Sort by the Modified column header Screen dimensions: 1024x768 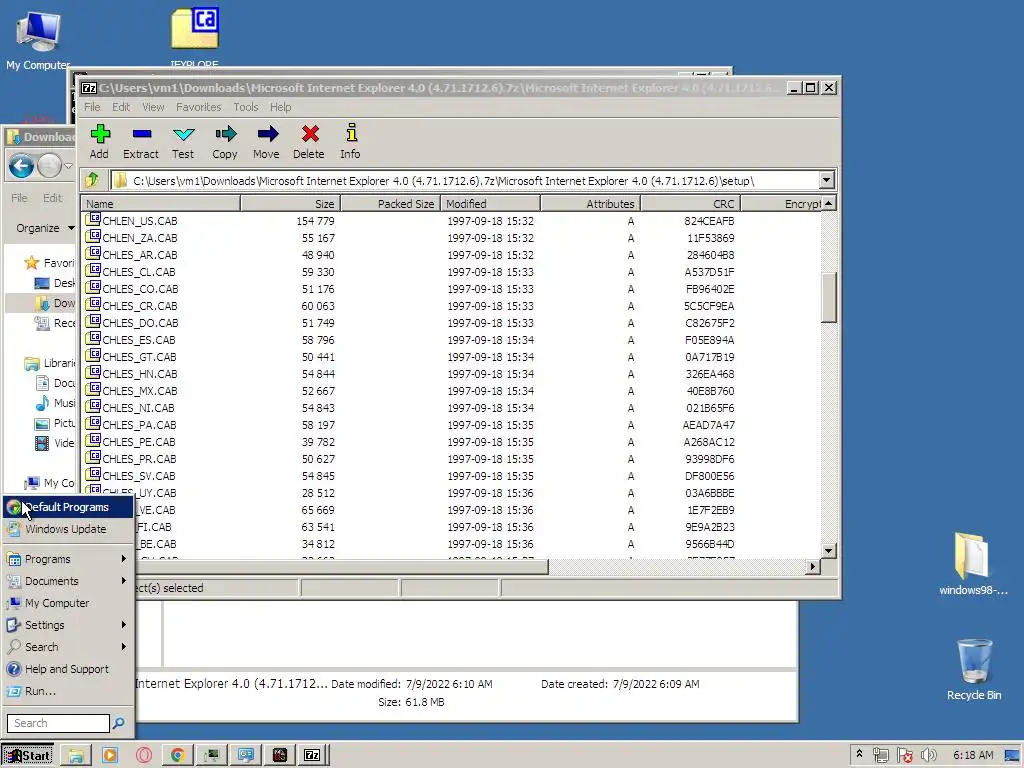coord(490,204)
